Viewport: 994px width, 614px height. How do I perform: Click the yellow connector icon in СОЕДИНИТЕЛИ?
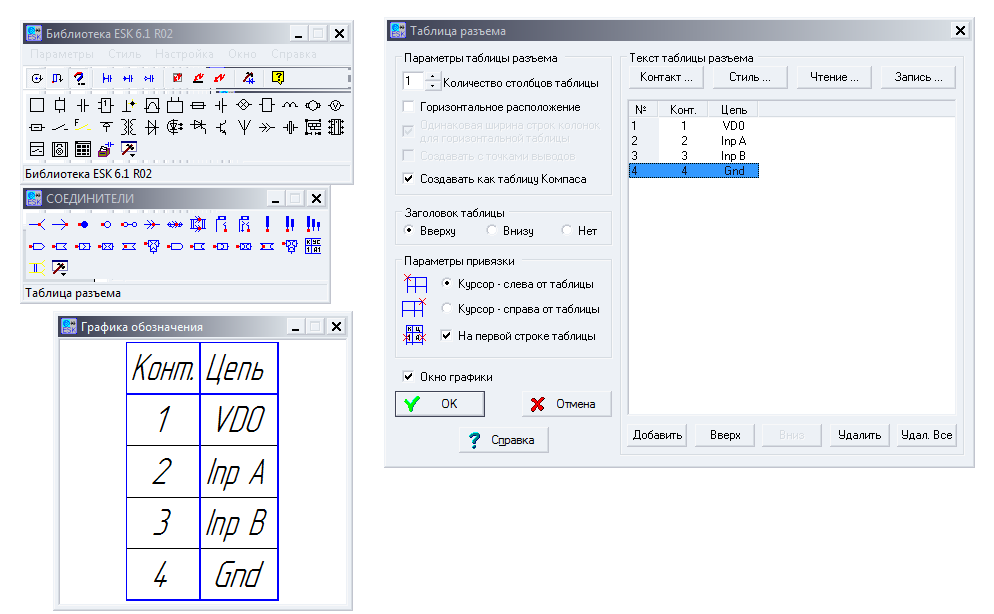(x=37, y=267)
